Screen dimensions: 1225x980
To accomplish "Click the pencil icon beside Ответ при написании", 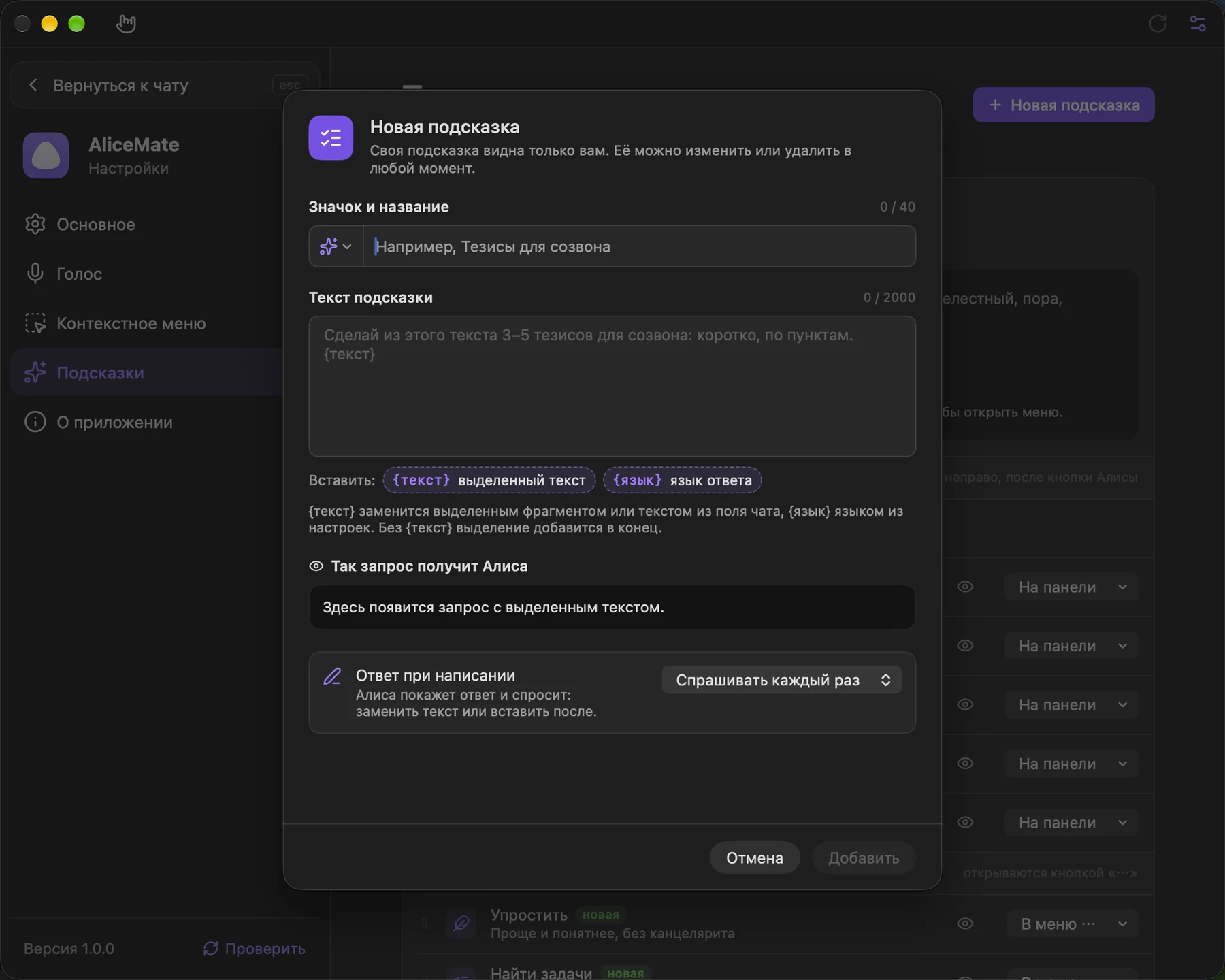I will click(332, 676).
